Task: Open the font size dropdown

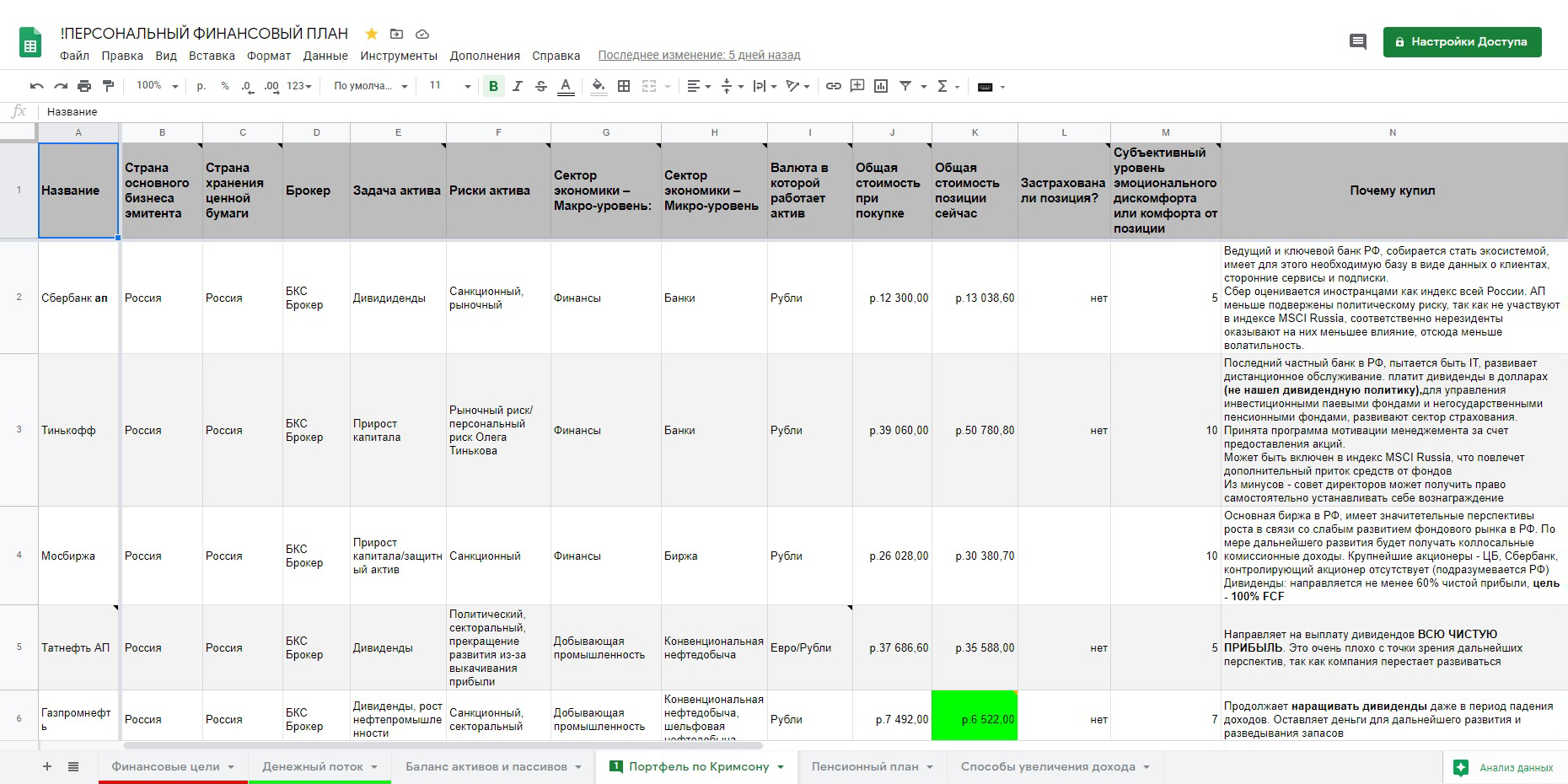Action: tap(449, 86)
